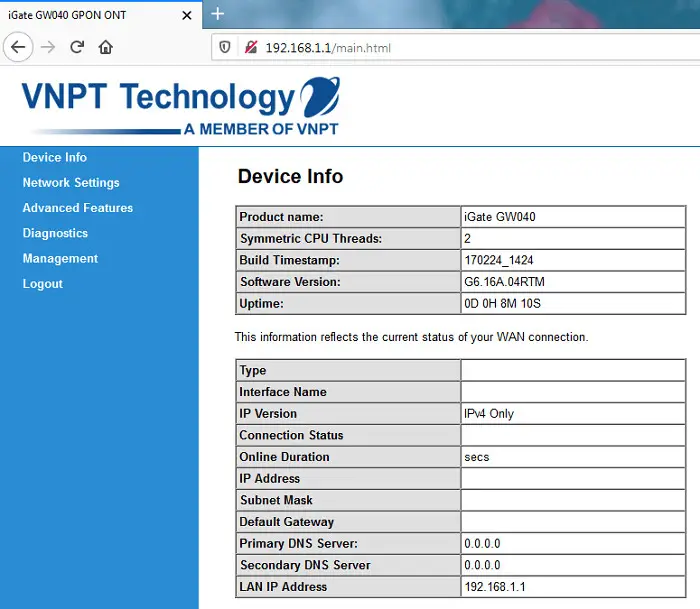The height and width of the screenshot is (609, 700).
Task: Open Diagnostics in the sidebar
Action: tap(55, 233)
